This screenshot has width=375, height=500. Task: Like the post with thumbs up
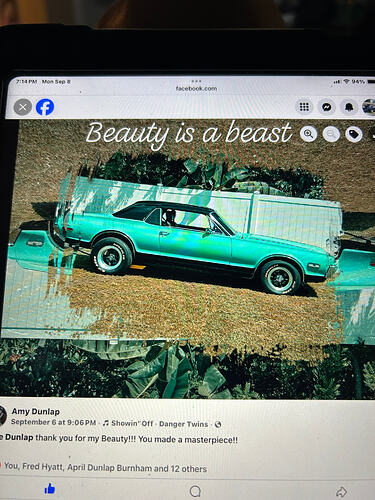tap(50, 489)
